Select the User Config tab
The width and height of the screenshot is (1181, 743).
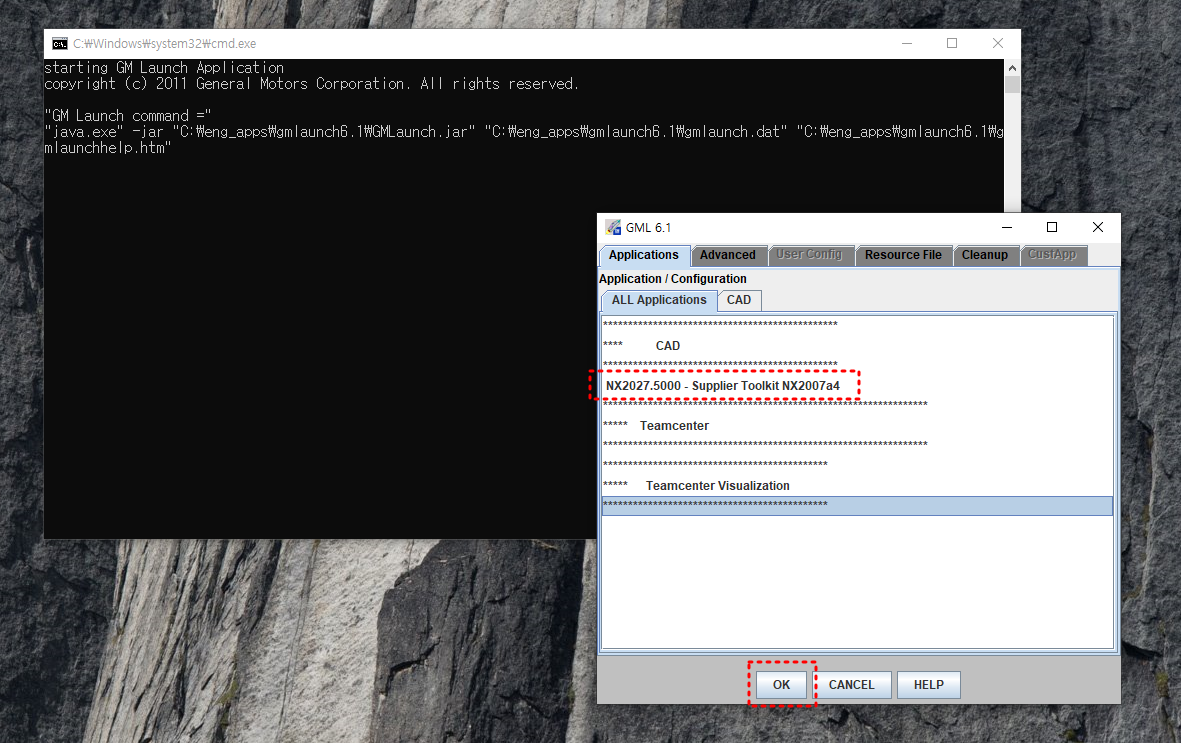coord(810,255)
